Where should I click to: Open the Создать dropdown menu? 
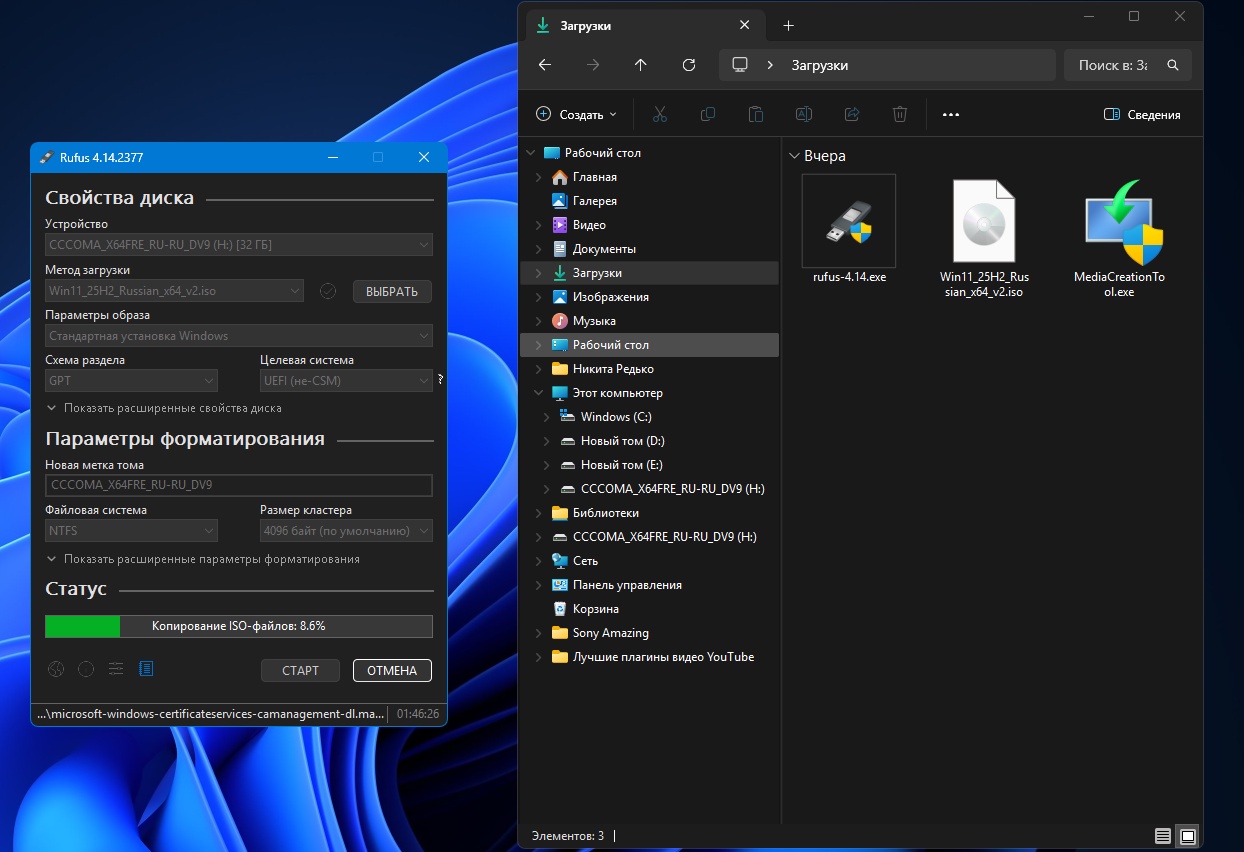[x=577, y=114]
